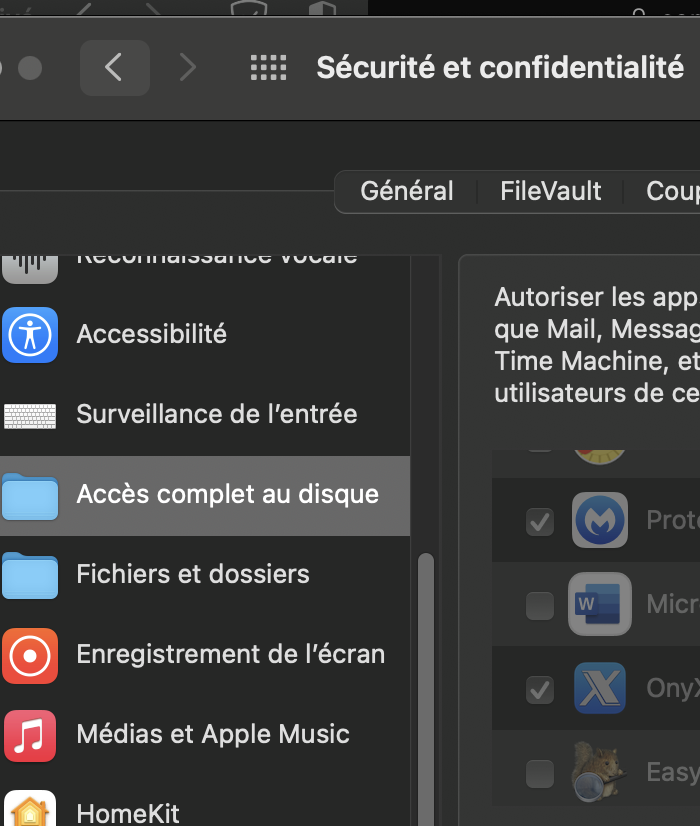700x826 pixels.
Task: Click the Surveillance de l'entrée keyboard icon
Action: (30, 414)
